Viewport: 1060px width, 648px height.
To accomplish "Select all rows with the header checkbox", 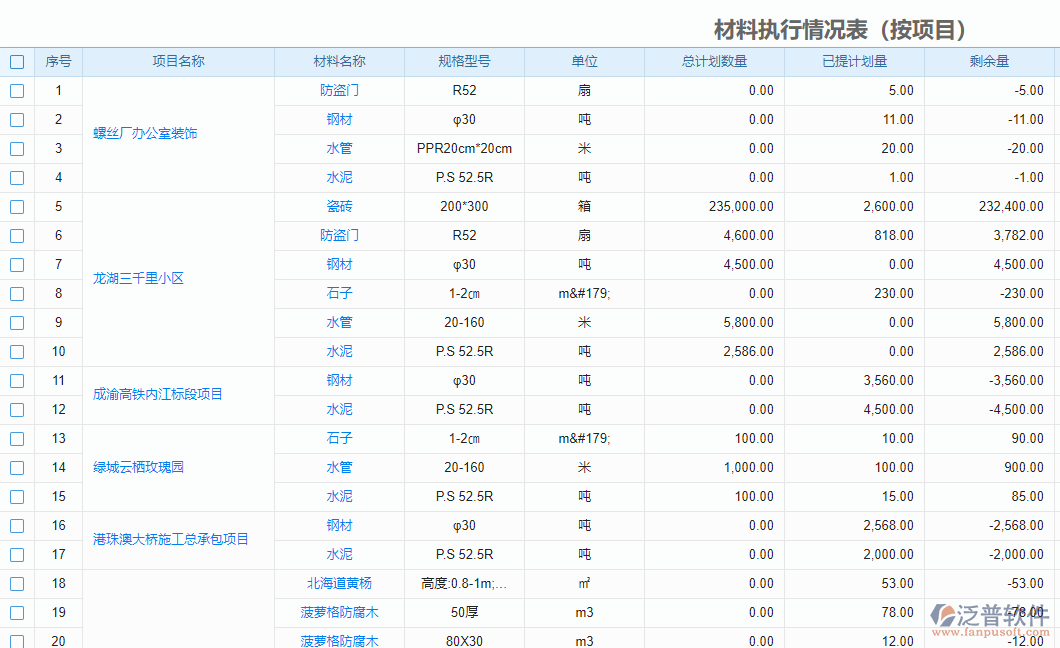I will click(16, 61).
